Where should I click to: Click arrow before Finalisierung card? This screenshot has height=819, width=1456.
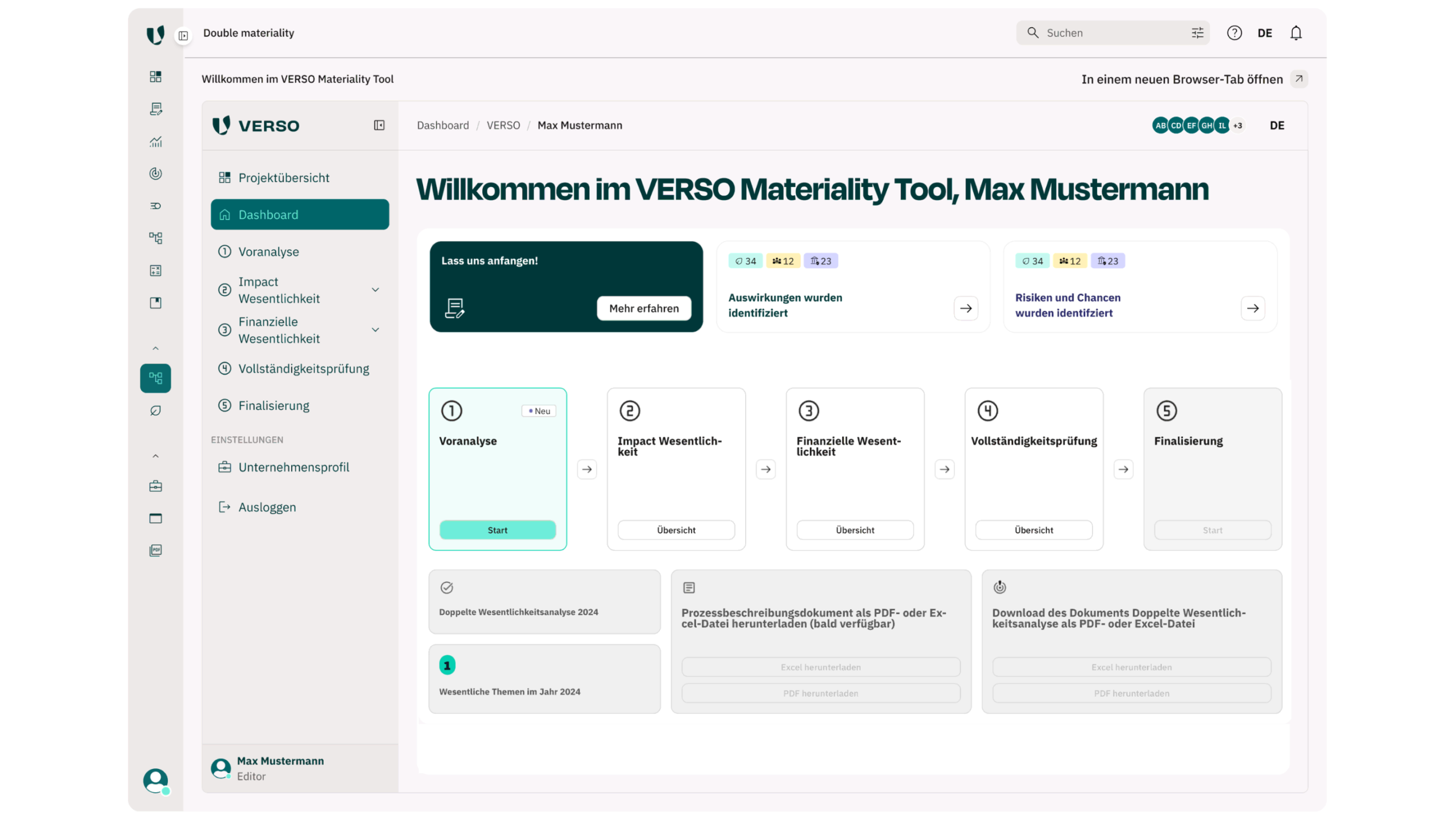tap(1123, 469)
